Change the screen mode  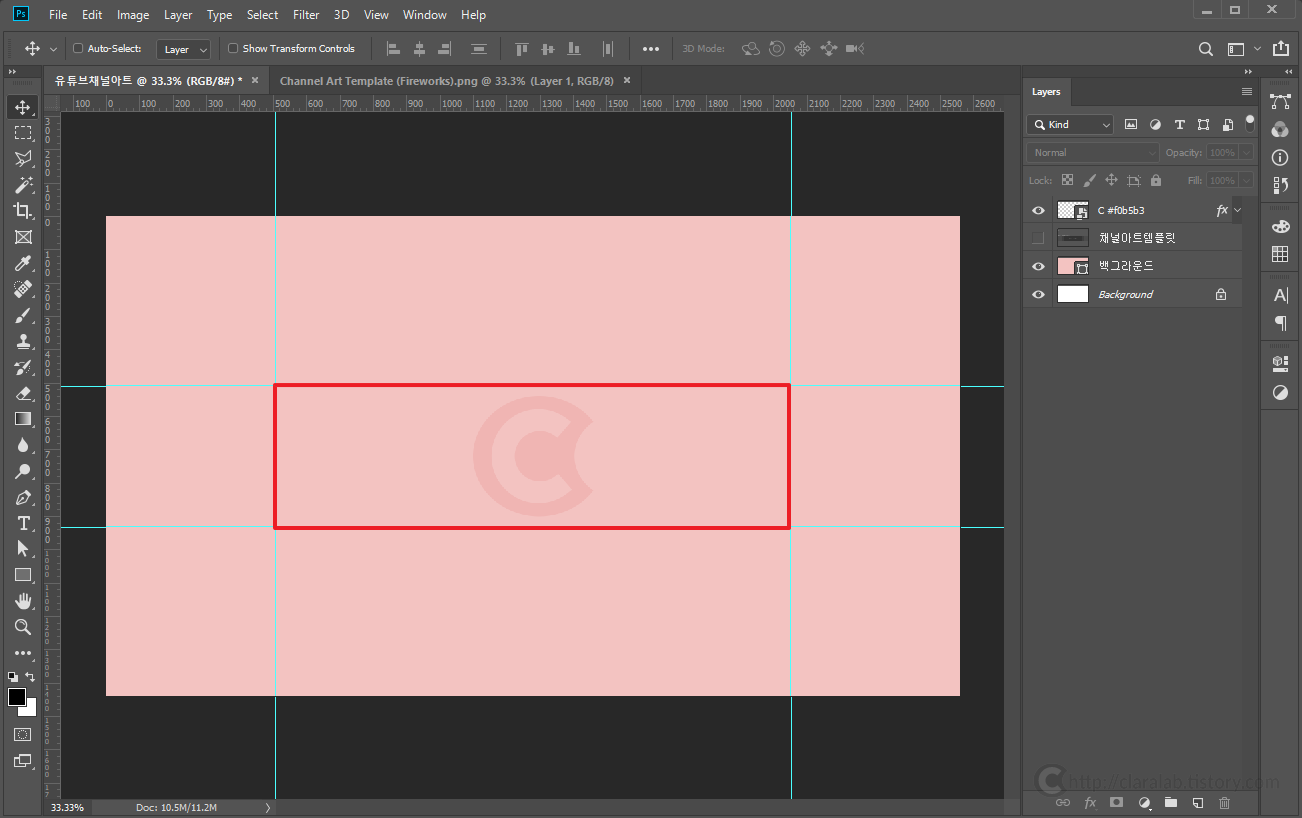click(x=23, y=761)
